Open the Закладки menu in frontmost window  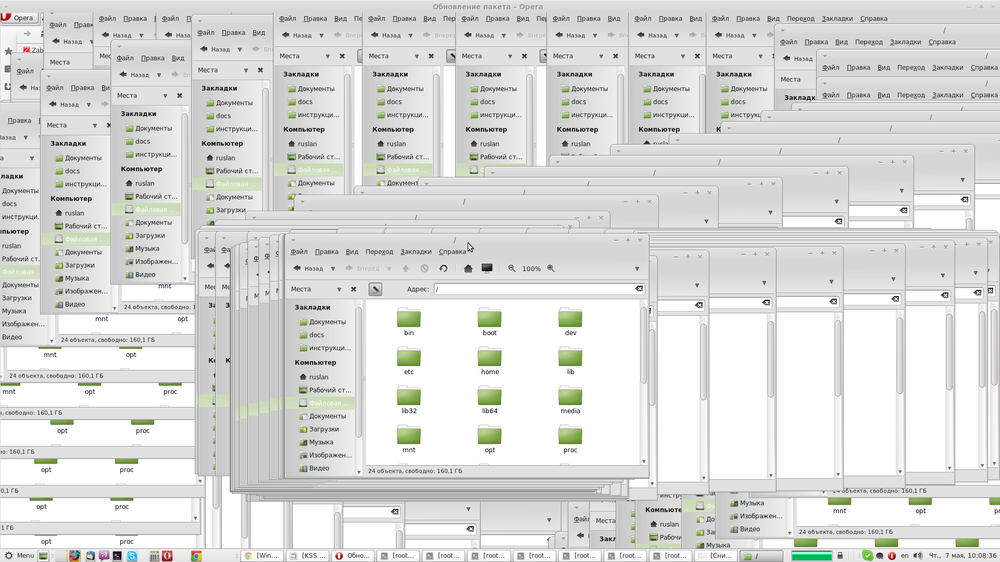(416, 252)
